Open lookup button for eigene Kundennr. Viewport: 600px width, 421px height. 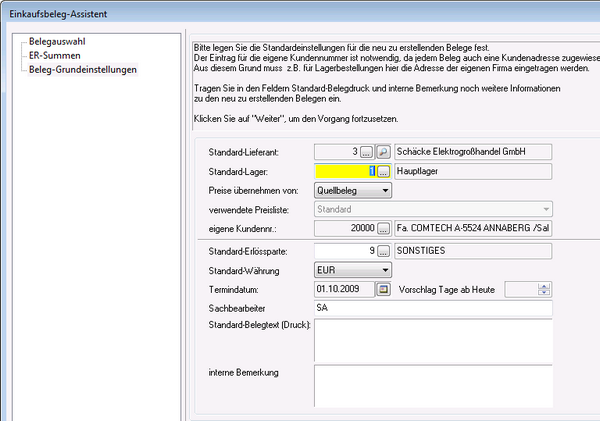tap(383, 229)
